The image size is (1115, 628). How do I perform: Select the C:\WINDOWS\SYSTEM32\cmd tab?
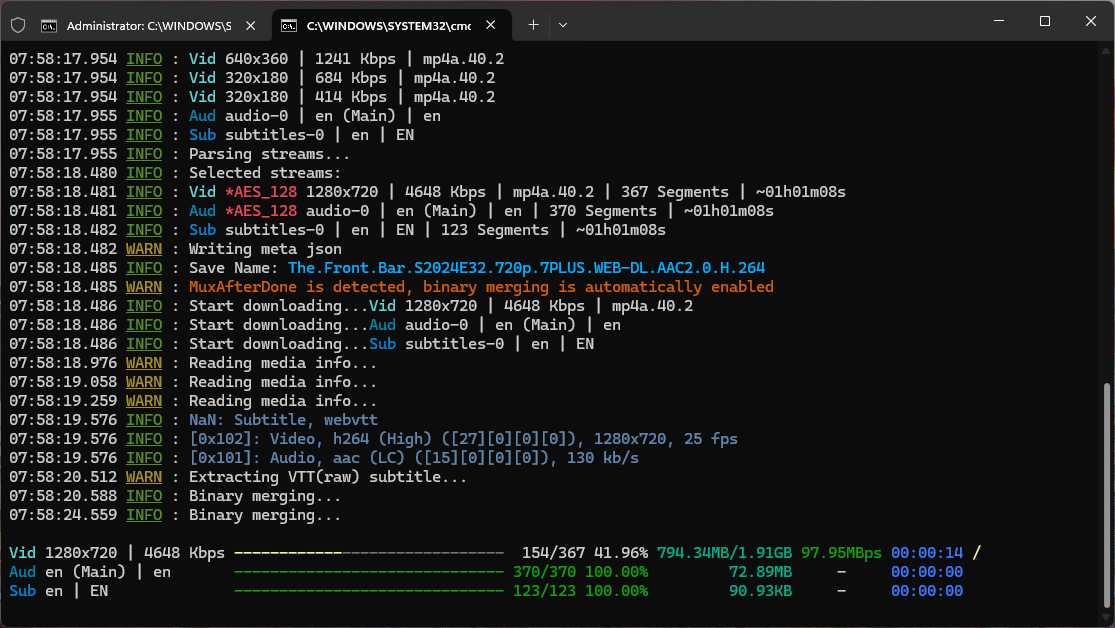[x=390, y=25]
